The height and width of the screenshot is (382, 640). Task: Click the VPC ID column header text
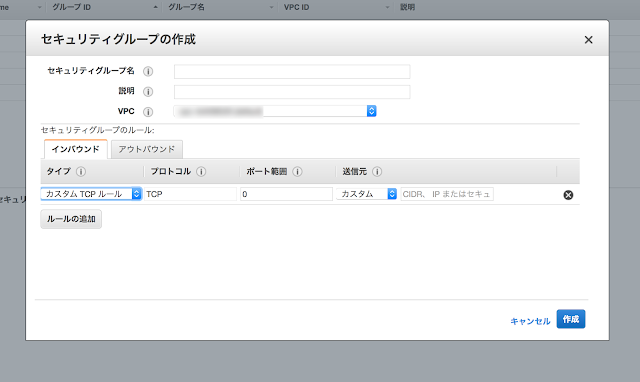point(296,7)
